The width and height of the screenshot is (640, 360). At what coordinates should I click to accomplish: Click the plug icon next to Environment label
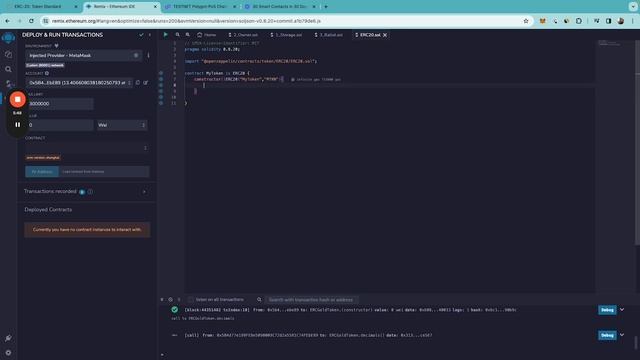57,46
